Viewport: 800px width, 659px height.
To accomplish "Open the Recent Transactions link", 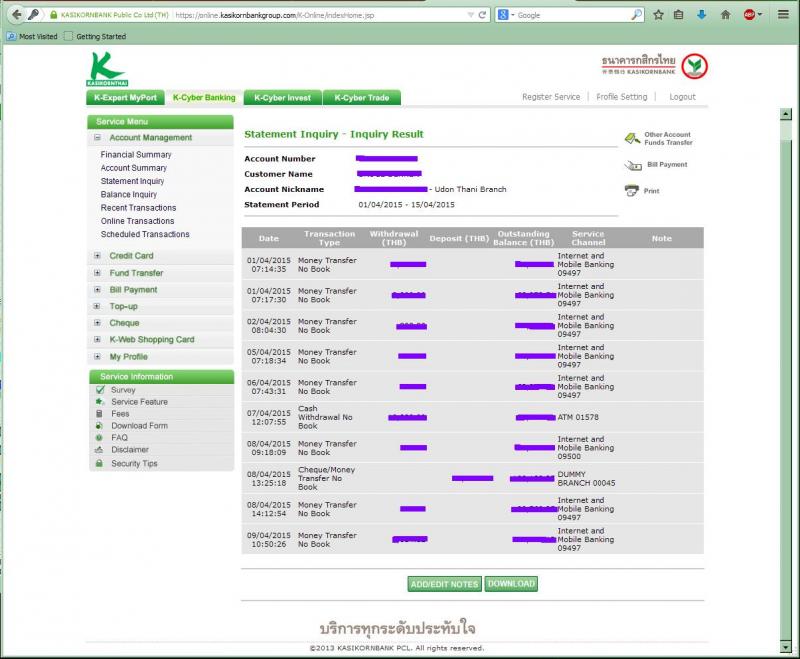I will pos(138,208).
